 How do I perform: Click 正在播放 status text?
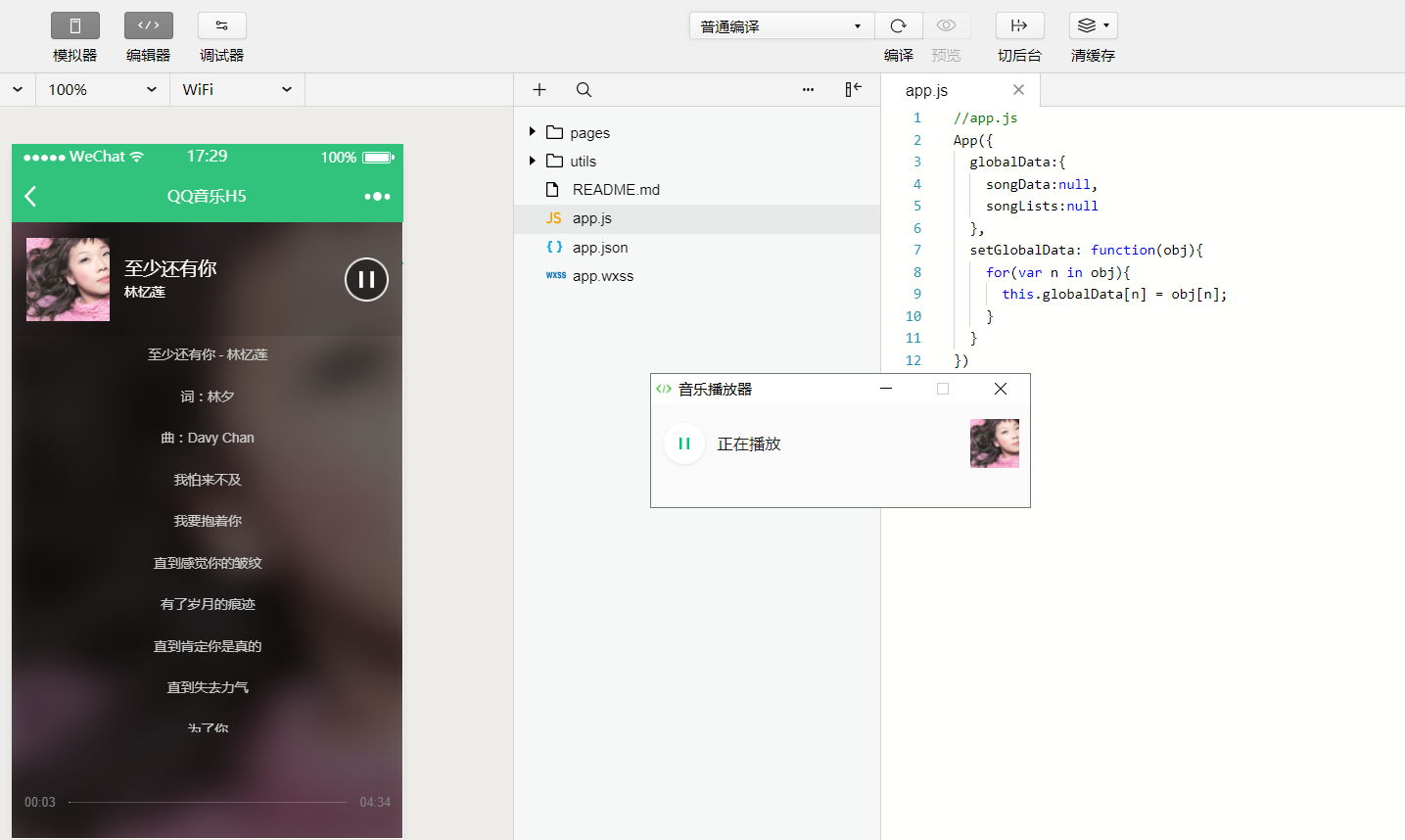click(x=749, y=443)
